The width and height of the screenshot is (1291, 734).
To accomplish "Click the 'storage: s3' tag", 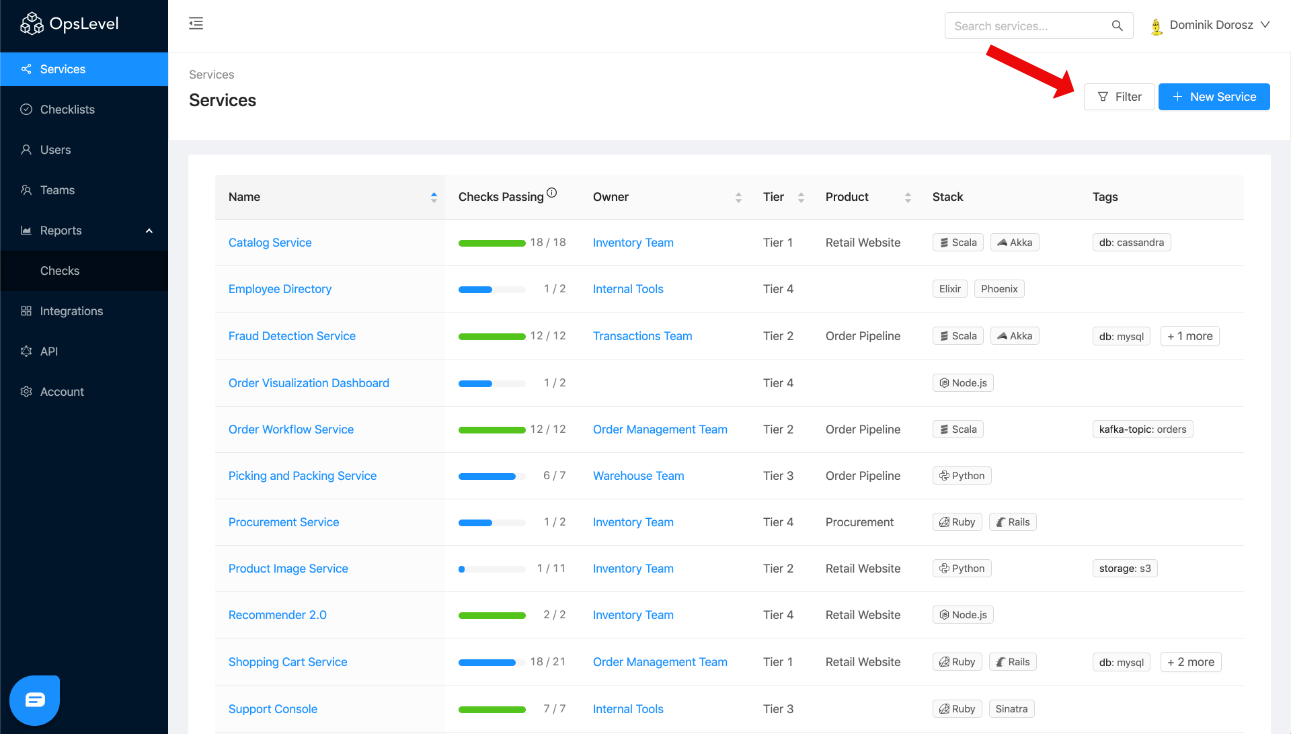I will click(x=1125, y=568).
